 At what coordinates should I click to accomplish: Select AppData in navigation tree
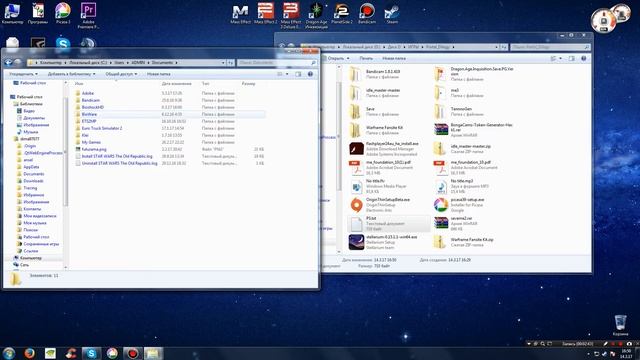(x=31, y=167)
